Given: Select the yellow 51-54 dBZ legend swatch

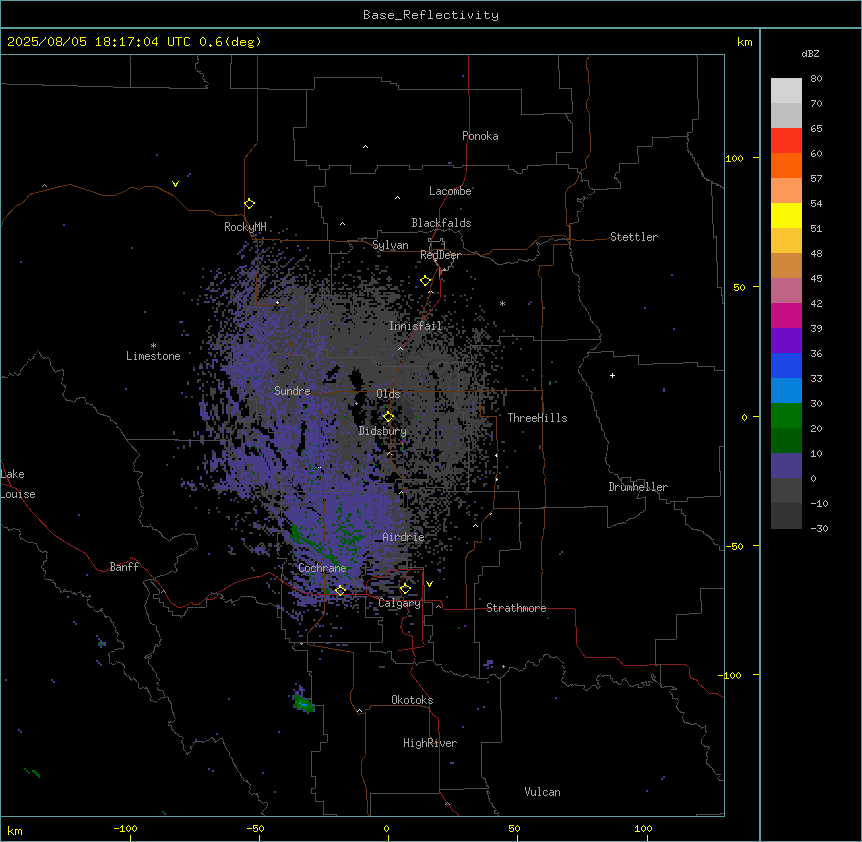Looking at the screenshot, I should pos(786,215).
